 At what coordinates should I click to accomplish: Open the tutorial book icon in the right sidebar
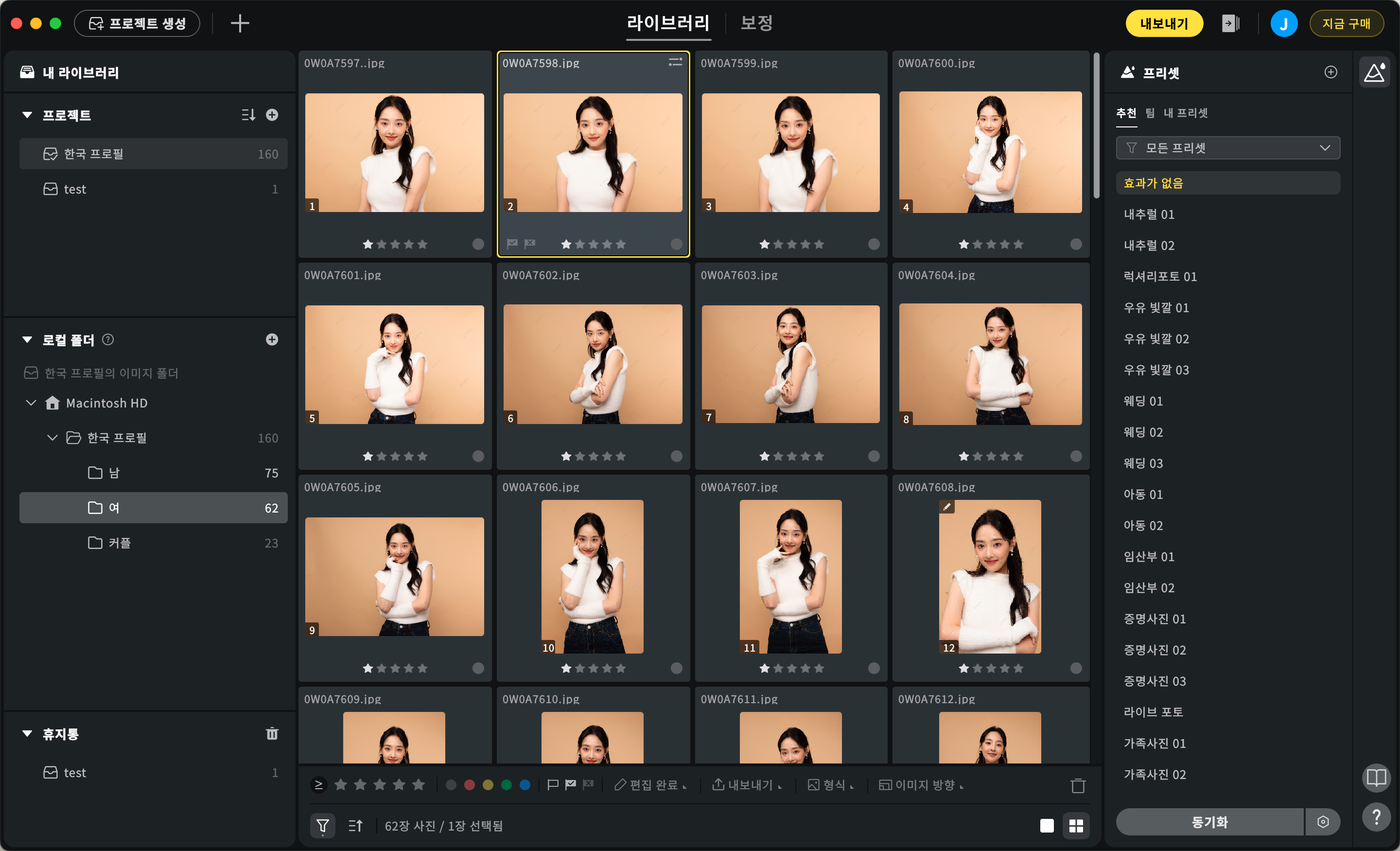click(1376, 777)
